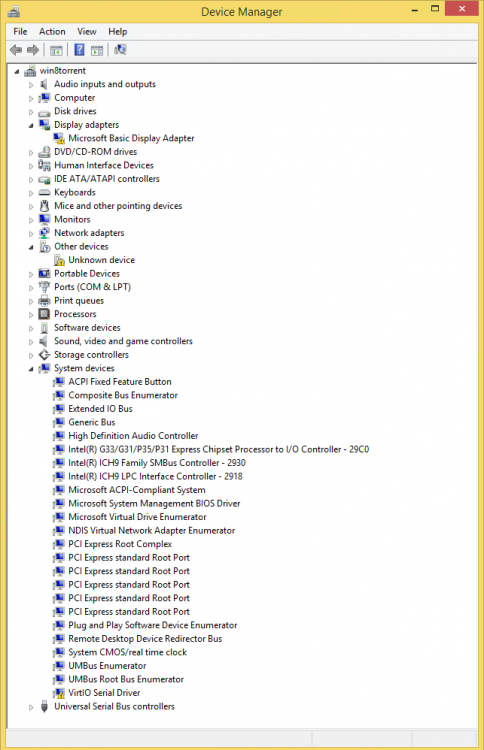Select Composite Bus Enumerator device
484x750 pixels.
pyautogui.click(x=123, y=395)
